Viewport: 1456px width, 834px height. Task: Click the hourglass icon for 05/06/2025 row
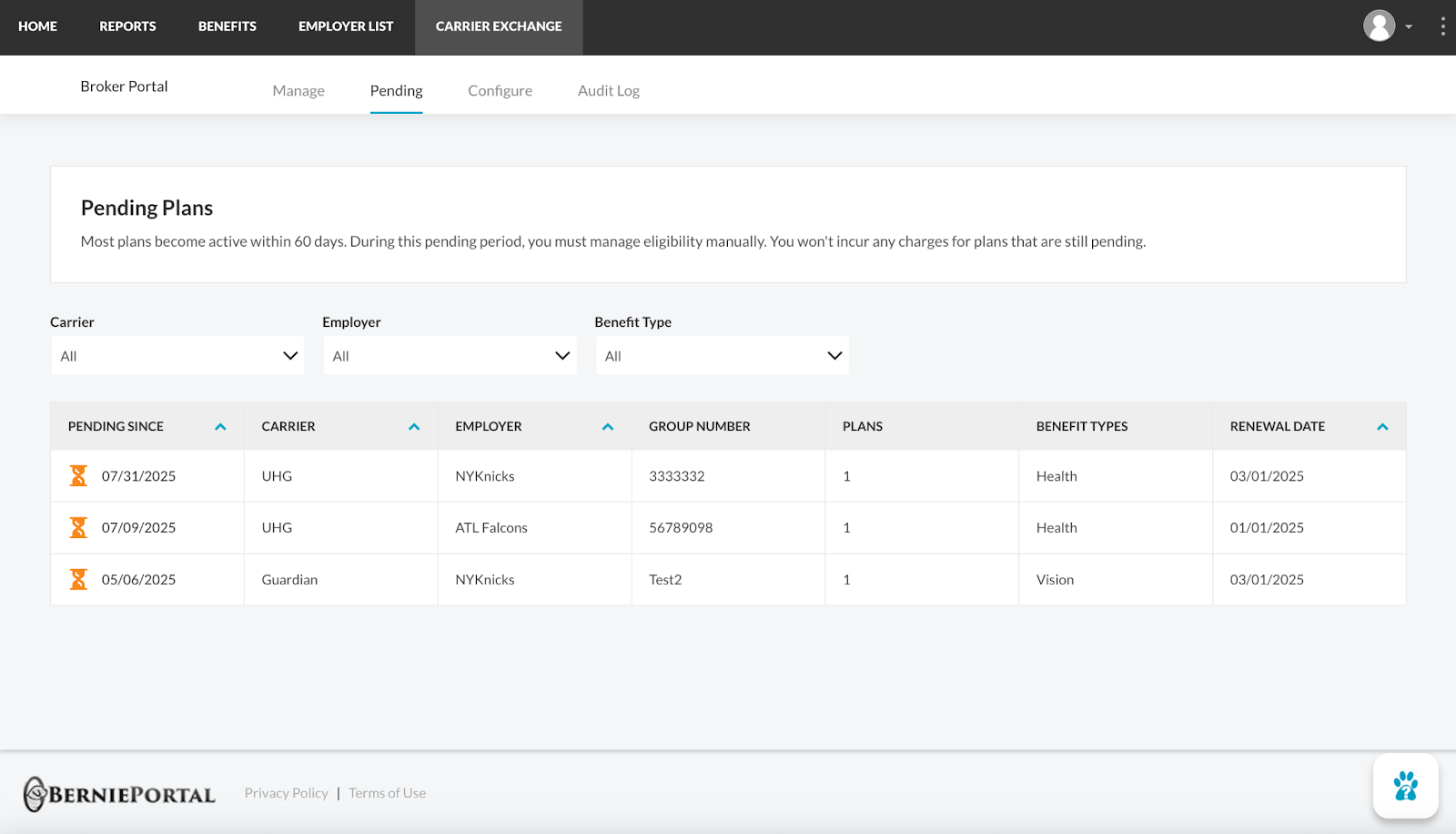tap(79, 579)
